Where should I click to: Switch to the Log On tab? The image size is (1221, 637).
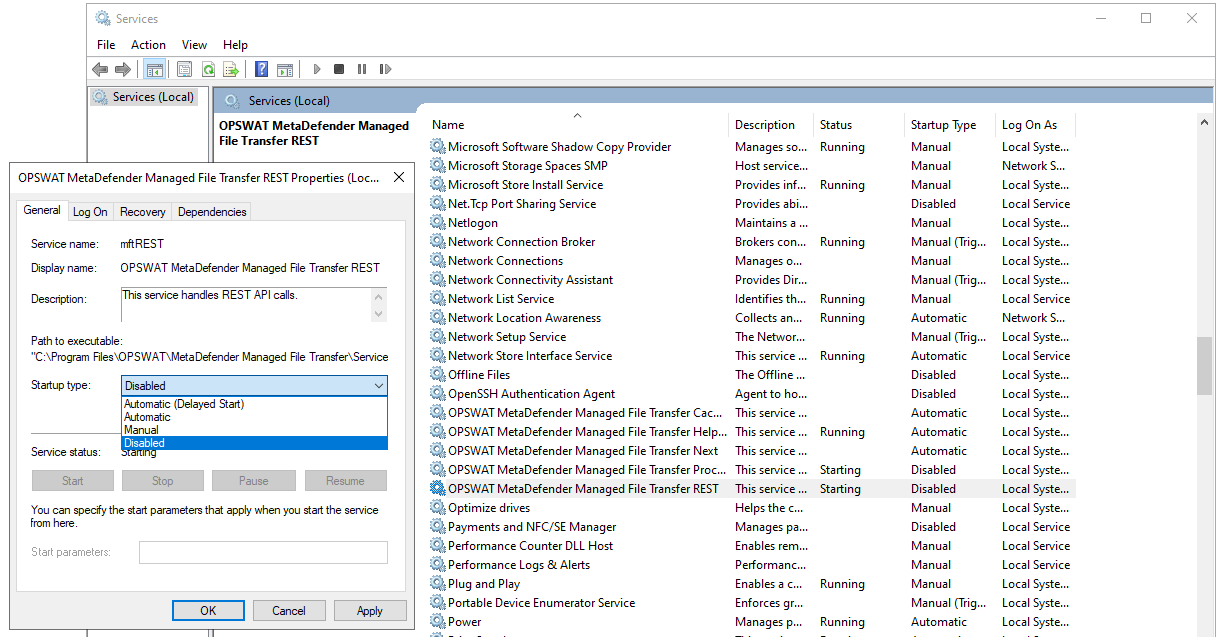pos(90,212)
